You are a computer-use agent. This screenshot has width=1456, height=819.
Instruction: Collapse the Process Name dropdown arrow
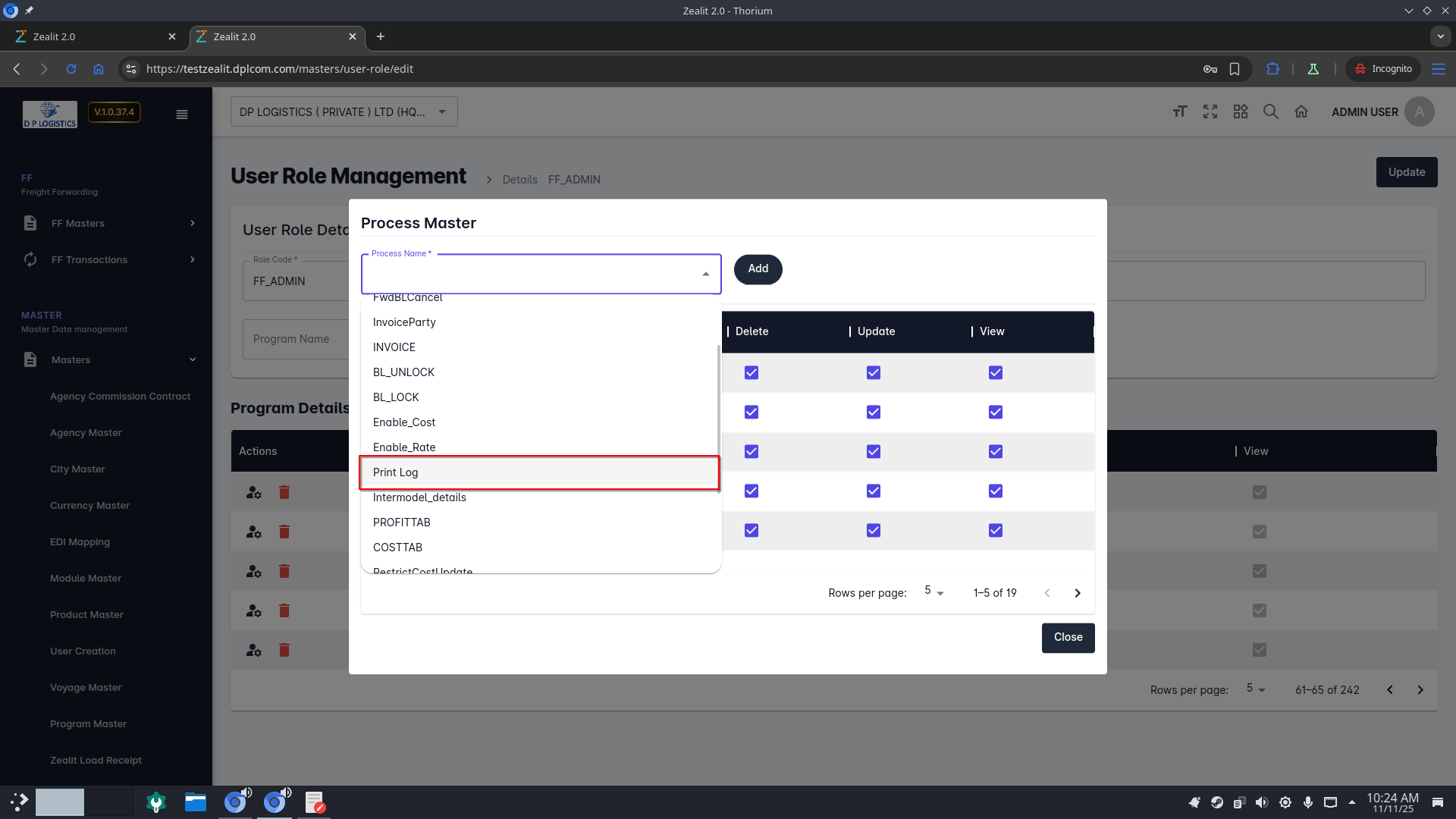[706, 274]
